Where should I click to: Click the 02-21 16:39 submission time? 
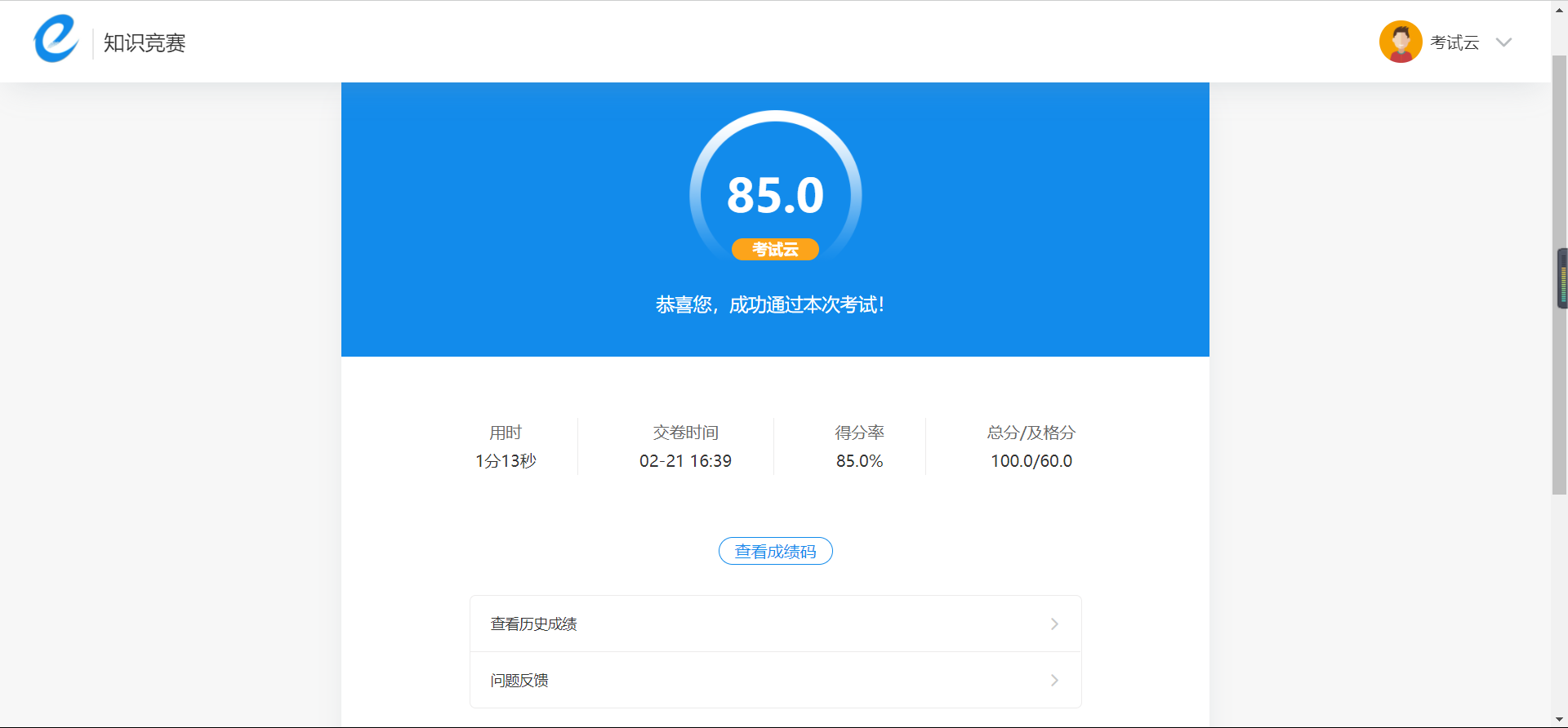(x=685, y=461)
